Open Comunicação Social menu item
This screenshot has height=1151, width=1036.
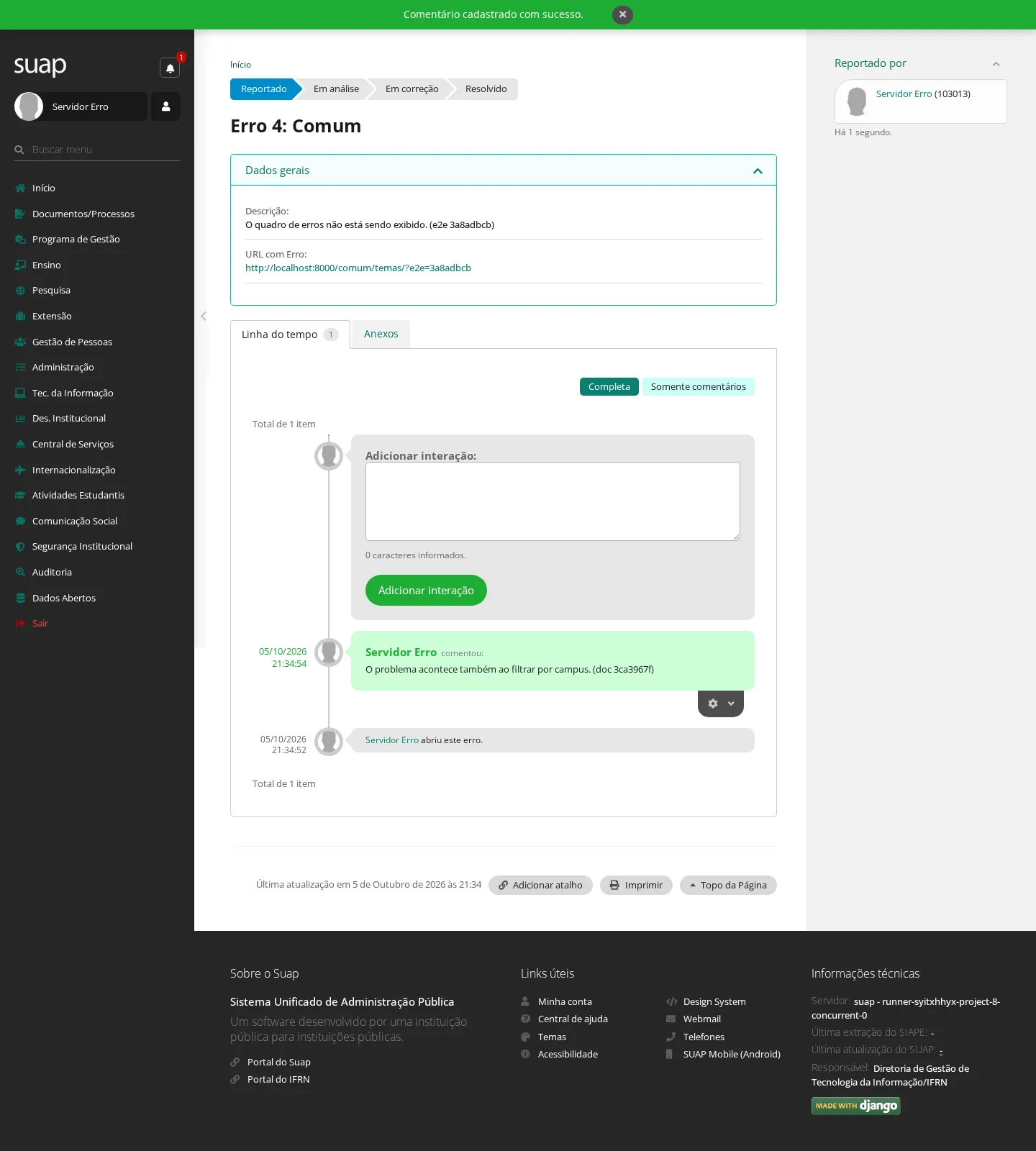(x=75, y=522)
